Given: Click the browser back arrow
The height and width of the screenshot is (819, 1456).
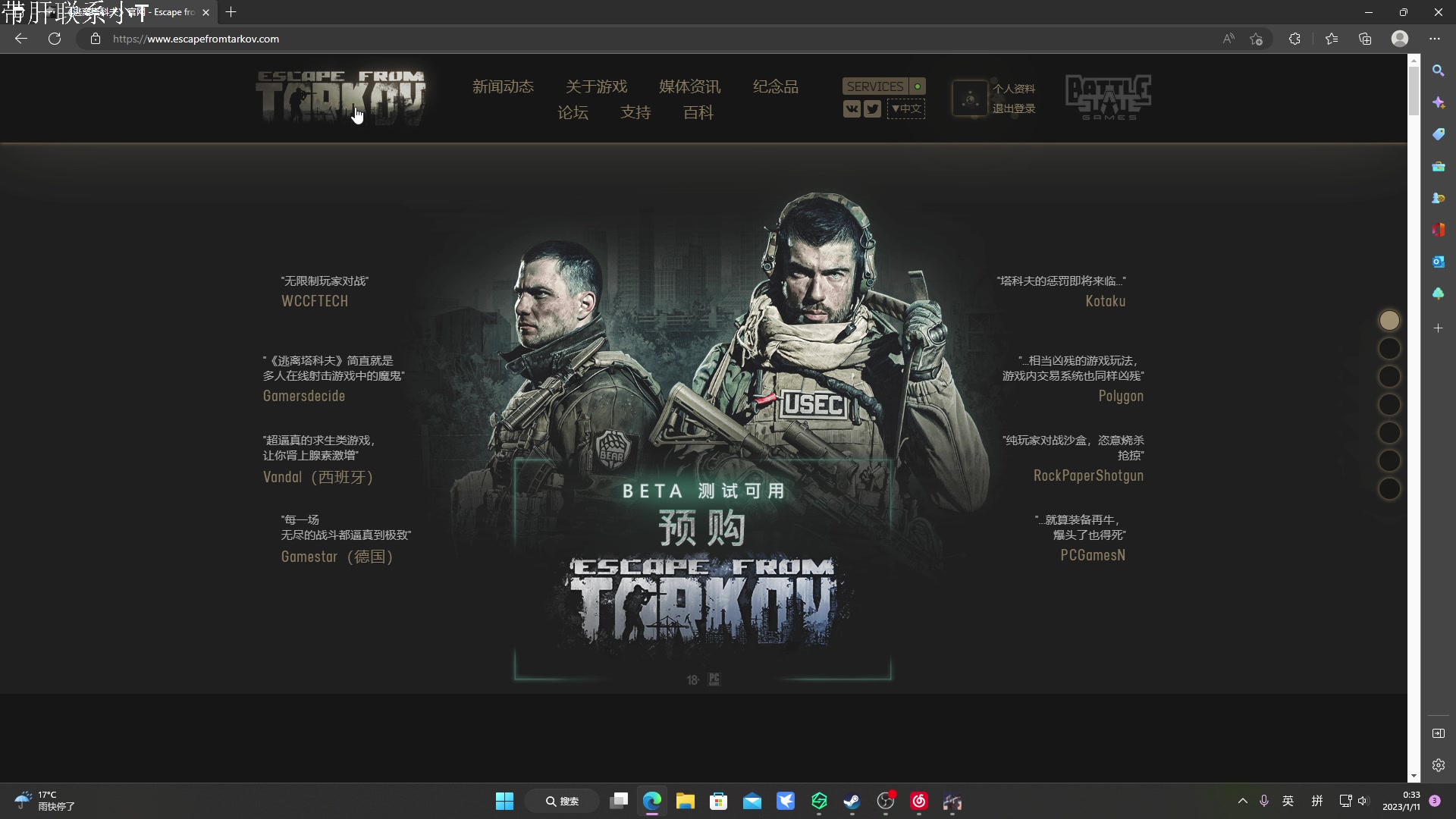Looking at the screenshot, I should pos(21,39).
